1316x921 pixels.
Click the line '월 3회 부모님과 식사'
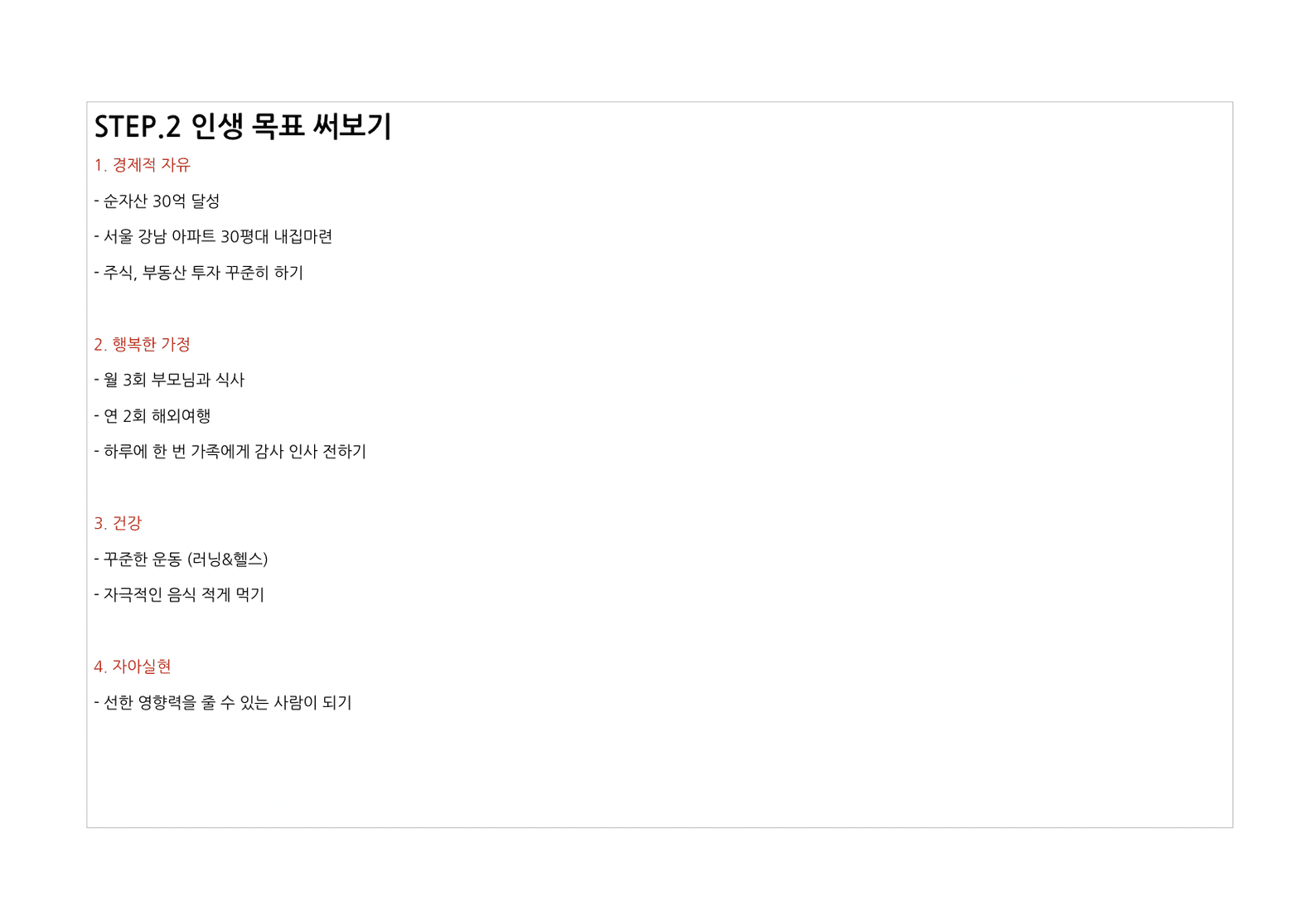click(169, 380)
